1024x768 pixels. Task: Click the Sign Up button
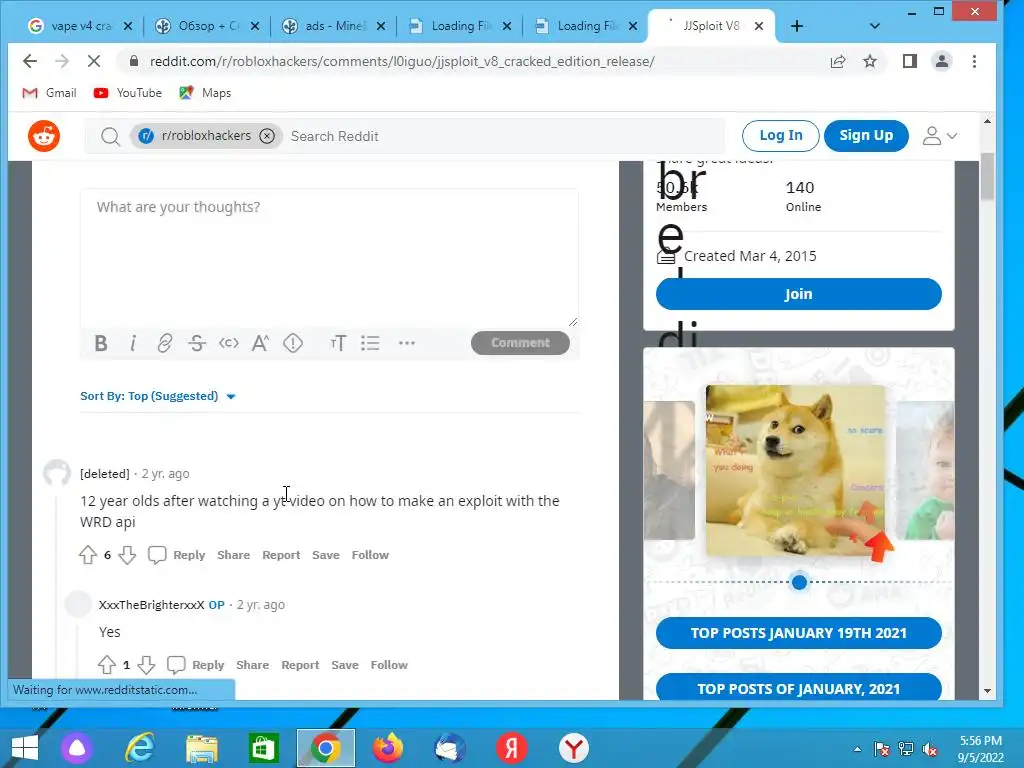[x=866, y=136]
